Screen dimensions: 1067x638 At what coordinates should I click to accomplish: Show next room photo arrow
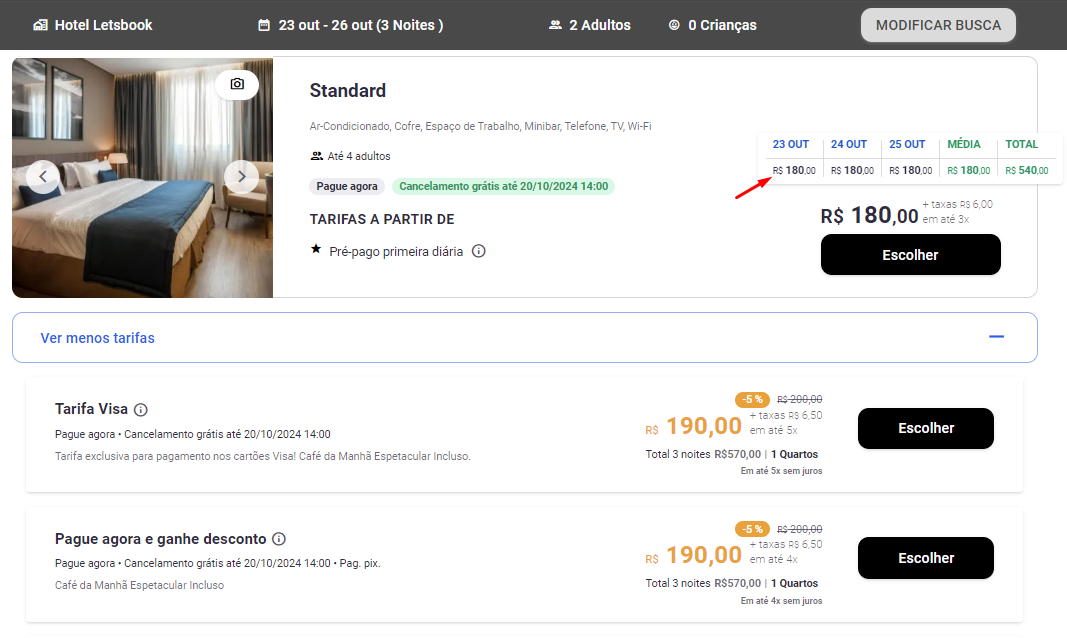242,177
